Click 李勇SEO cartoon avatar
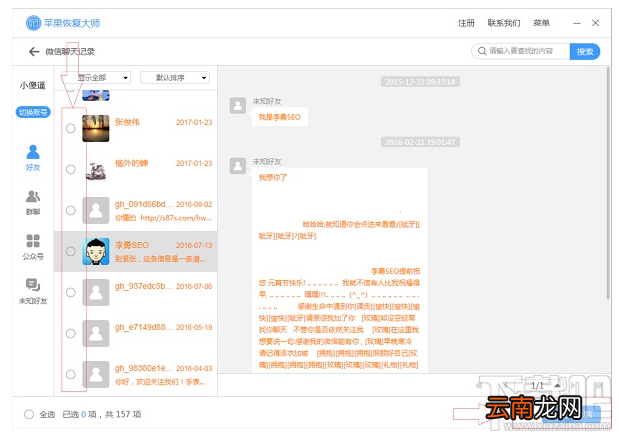 coord(96,251)
